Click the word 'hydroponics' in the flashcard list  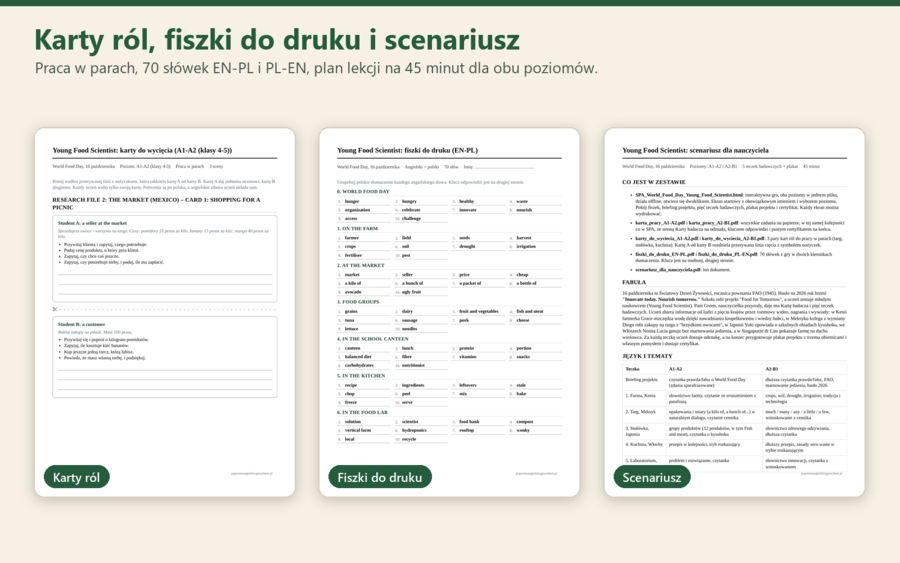click(414, 430)
